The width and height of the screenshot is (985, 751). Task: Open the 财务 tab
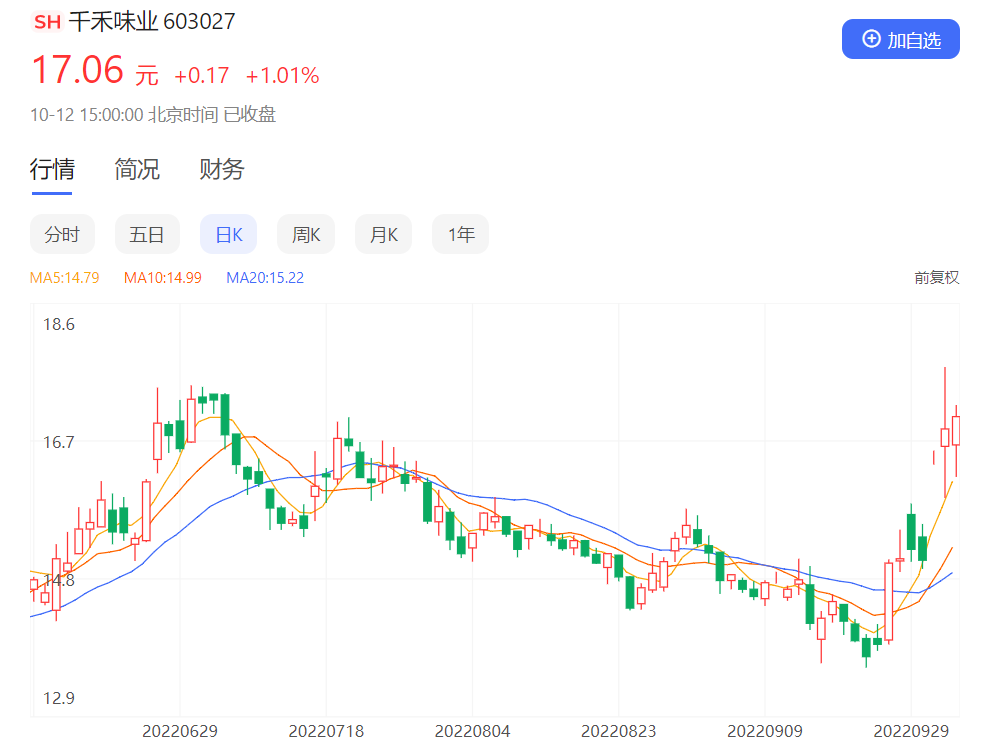222,170
